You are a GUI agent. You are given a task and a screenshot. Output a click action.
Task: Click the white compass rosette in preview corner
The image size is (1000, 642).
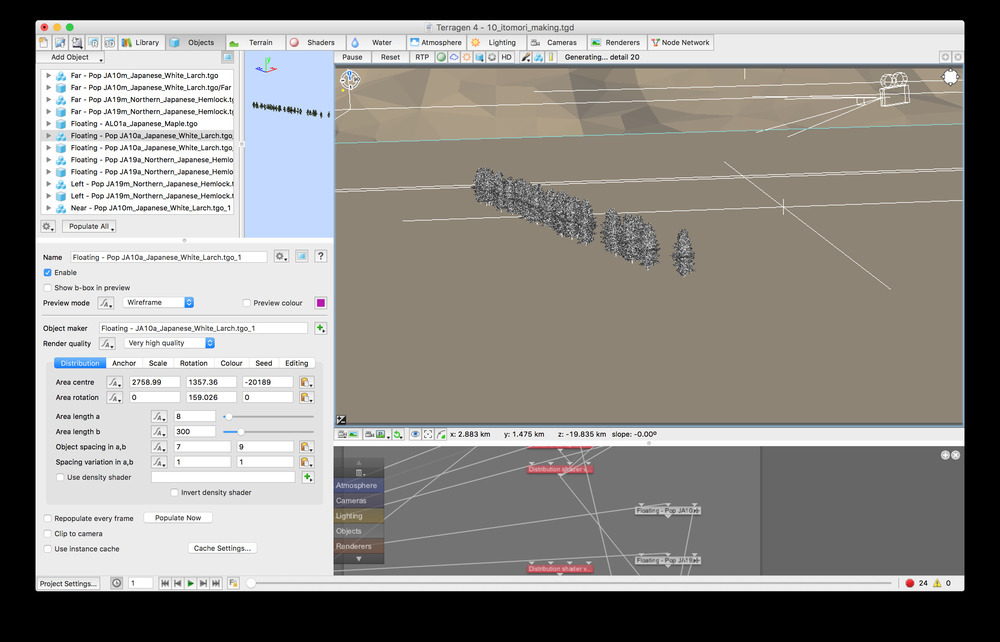pos(950,77)
